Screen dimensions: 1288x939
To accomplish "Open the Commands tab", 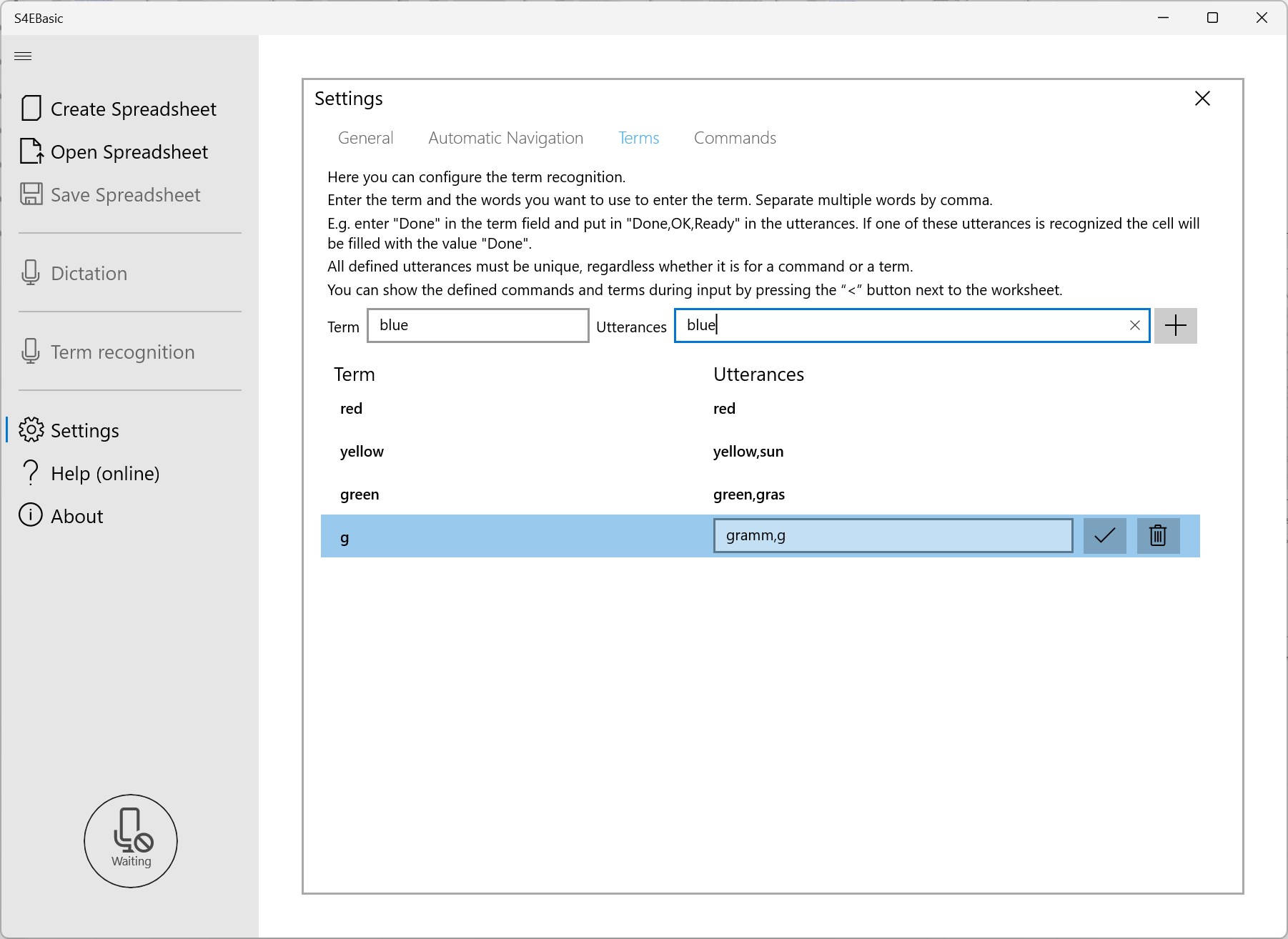I will [735, 138].
